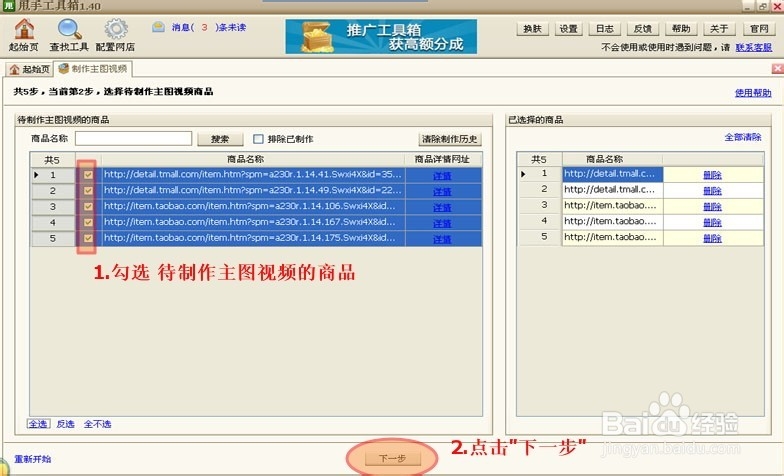
Task: Click the 重新开始 restart link
Action: [x=32, y=459]
